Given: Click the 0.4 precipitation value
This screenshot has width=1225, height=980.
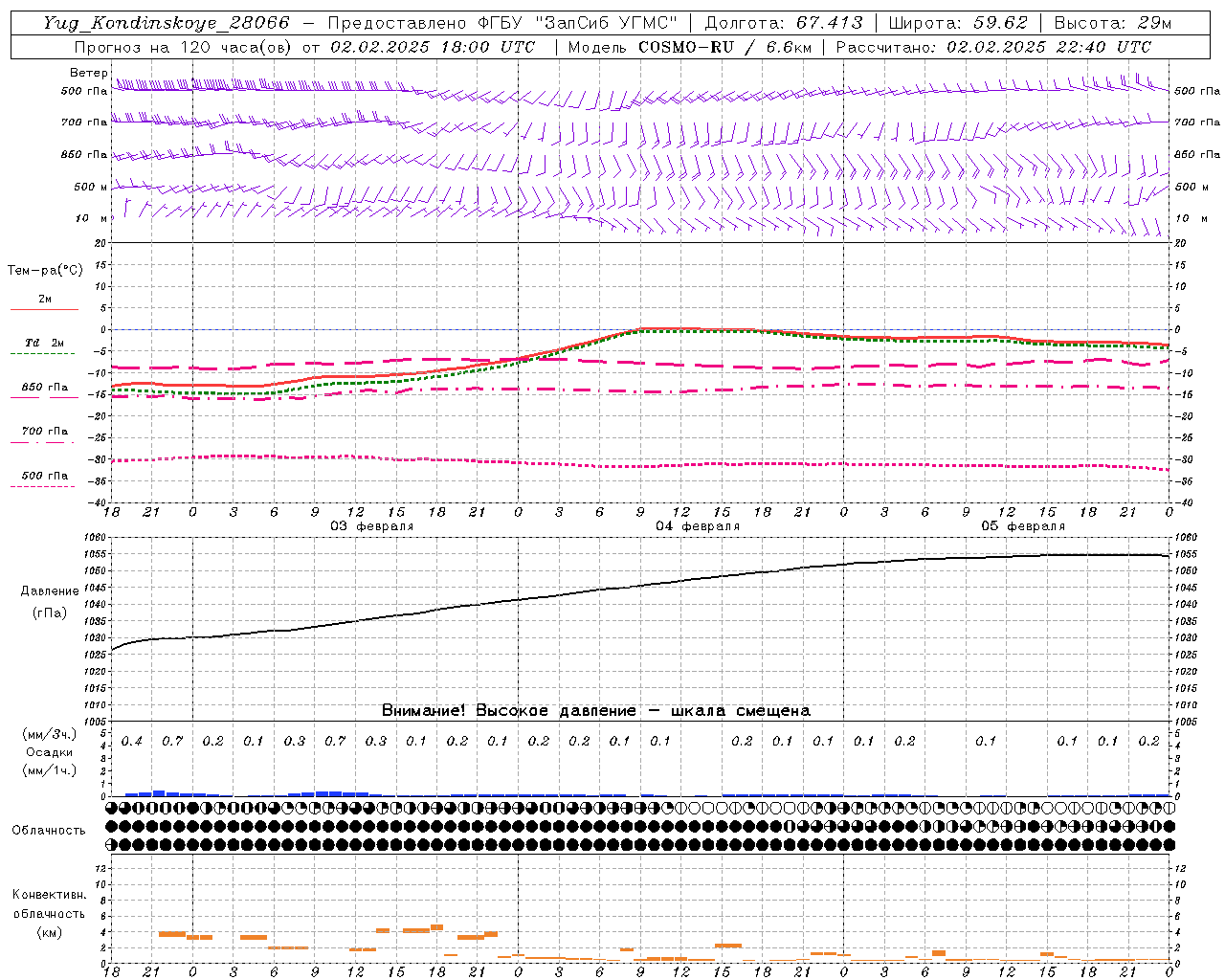Looking at the screenshot, I should (x=132, y=742).
